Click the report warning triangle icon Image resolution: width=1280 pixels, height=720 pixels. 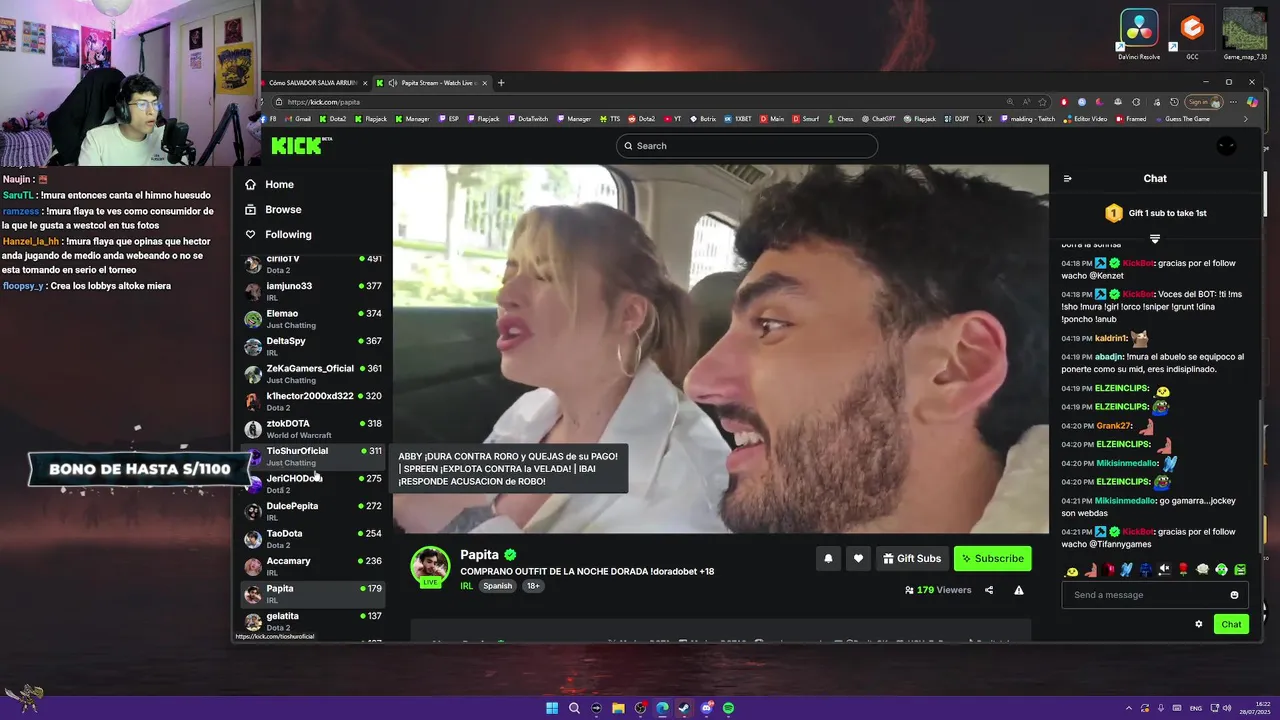point(1019,590)
